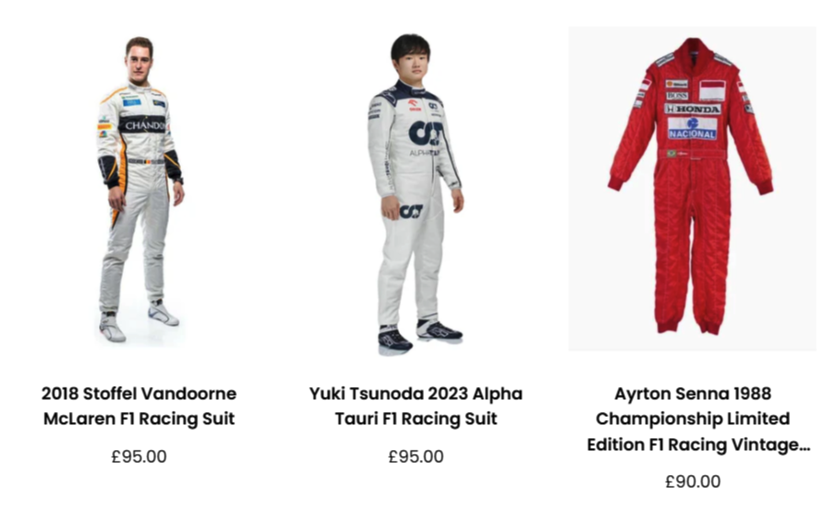Viewport: 839px width, 511px height.
Task: Click Yuki Tsunoda's navy racing shoes
Action: (x=420, y=337)
